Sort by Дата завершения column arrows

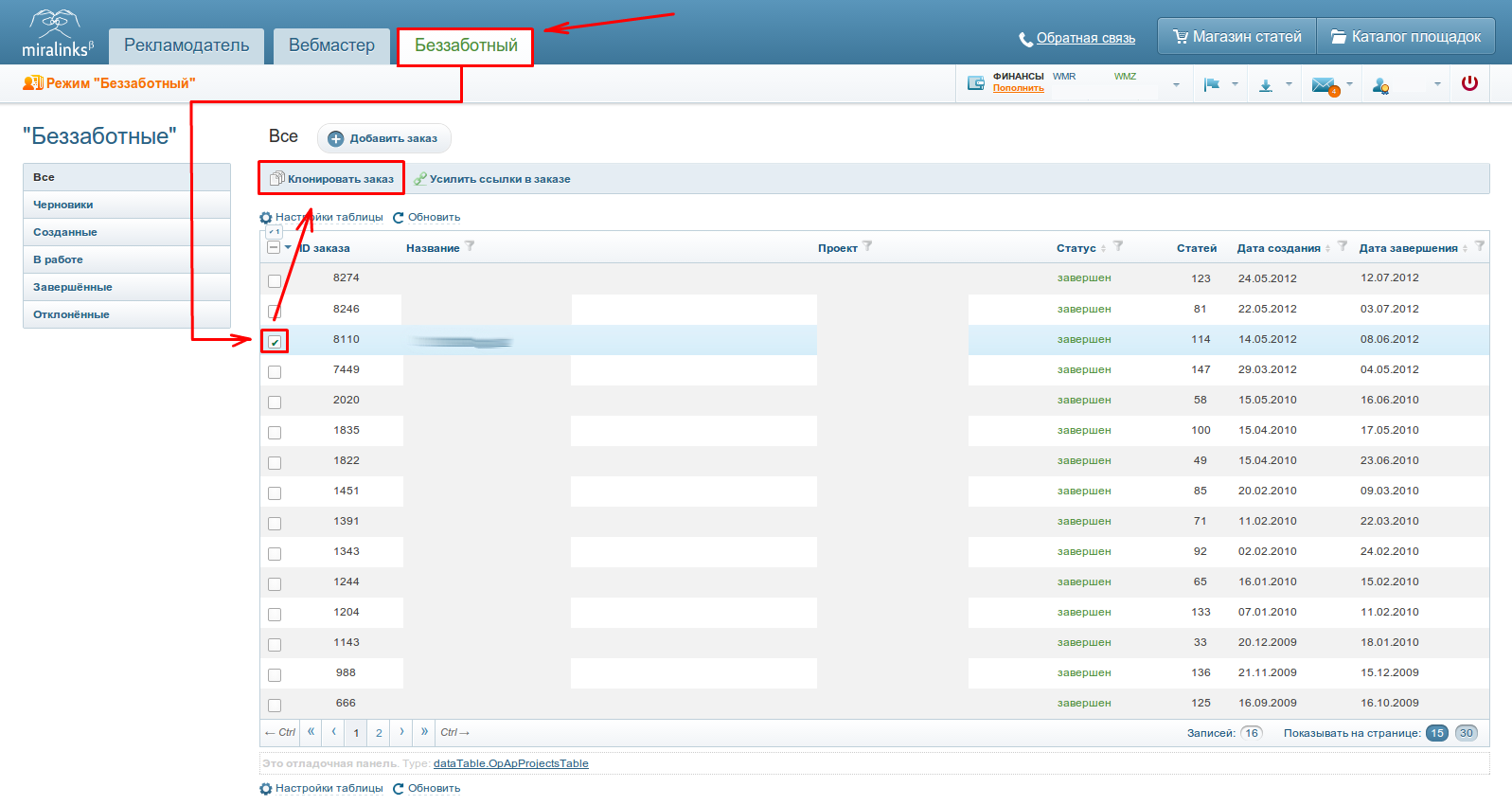click(1465, 249)
